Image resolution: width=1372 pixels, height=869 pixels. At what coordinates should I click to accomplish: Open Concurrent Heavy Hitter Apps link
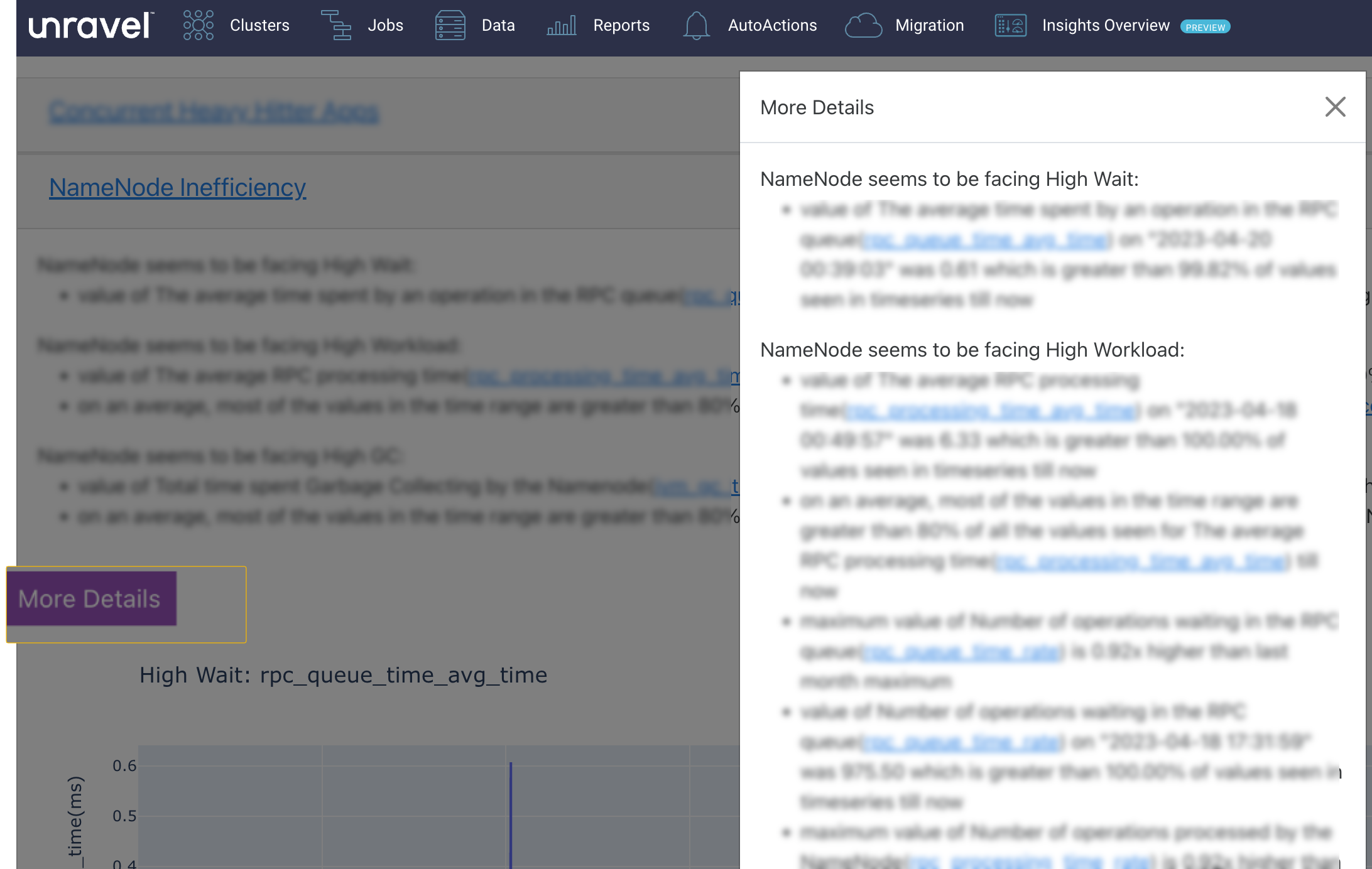pos(214,112)
